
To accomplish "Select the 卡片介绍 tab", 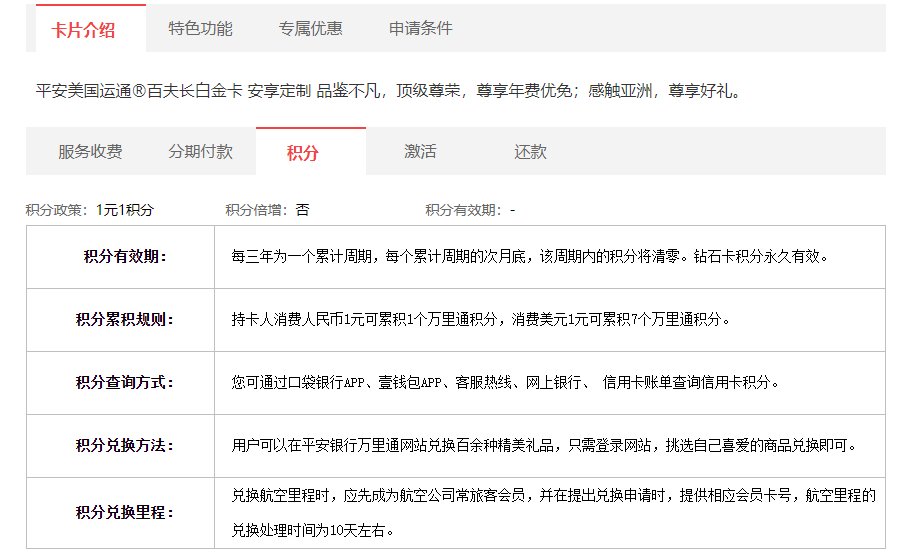I will click(x=91, y=28).
